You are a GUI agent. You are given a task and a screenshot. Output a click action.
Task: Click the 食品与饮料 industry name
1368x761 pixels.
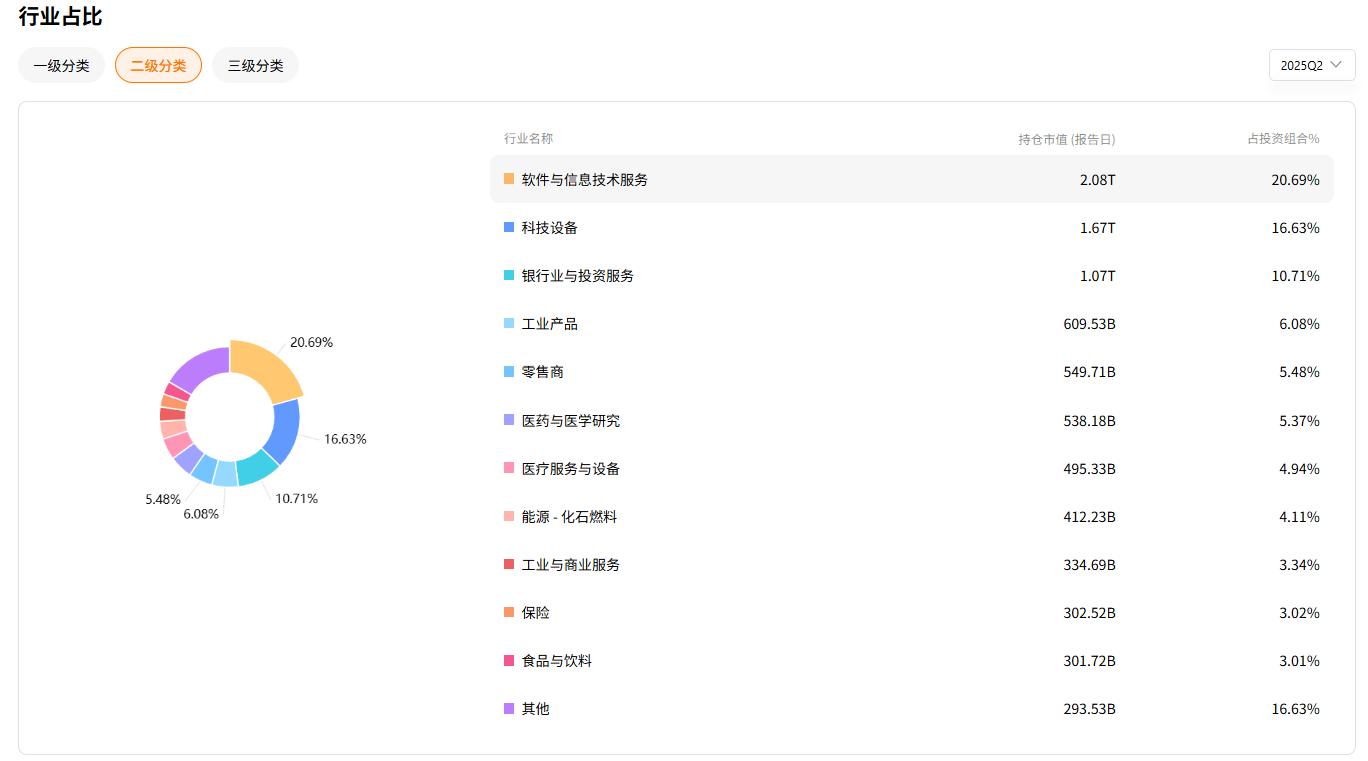[556, 661]
